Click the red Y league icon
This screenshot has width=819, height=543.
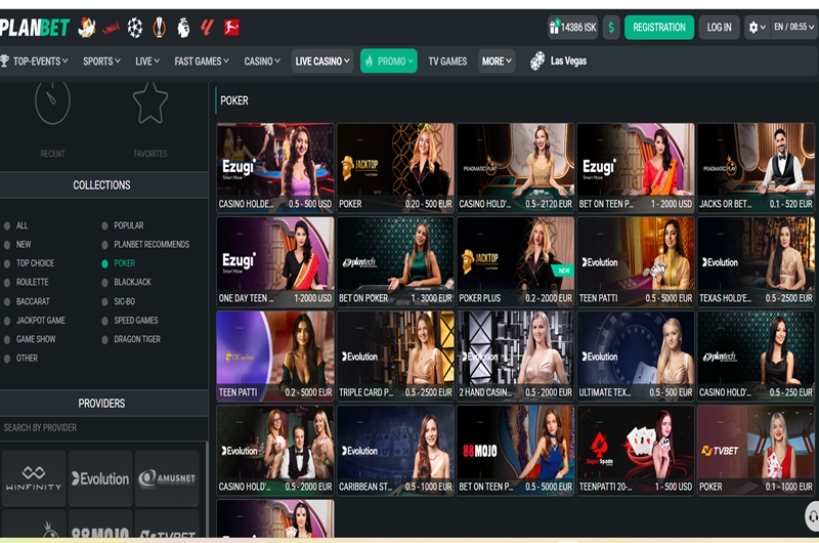click(207, 27)
